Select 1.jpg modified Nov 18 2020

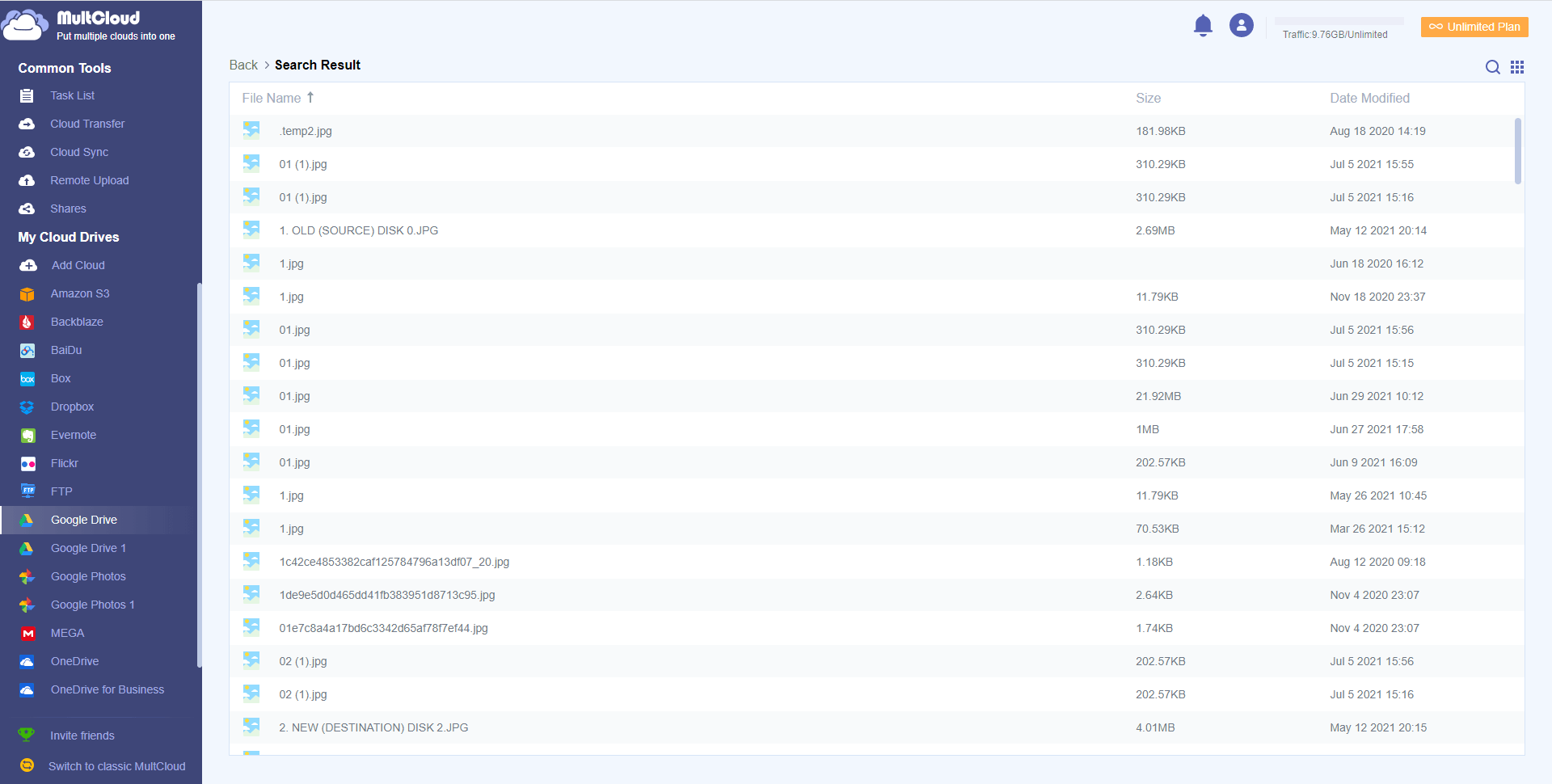[876, 297]
